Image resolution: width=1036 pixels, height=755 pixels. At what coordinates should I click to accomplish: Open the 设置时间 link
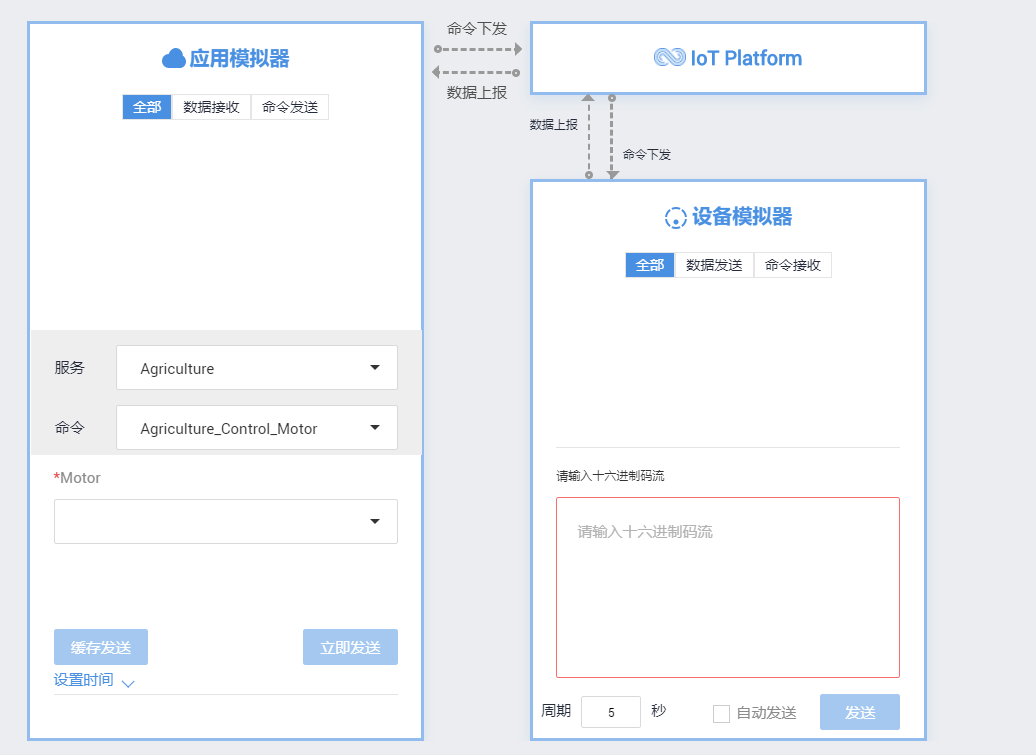point(83,680)
